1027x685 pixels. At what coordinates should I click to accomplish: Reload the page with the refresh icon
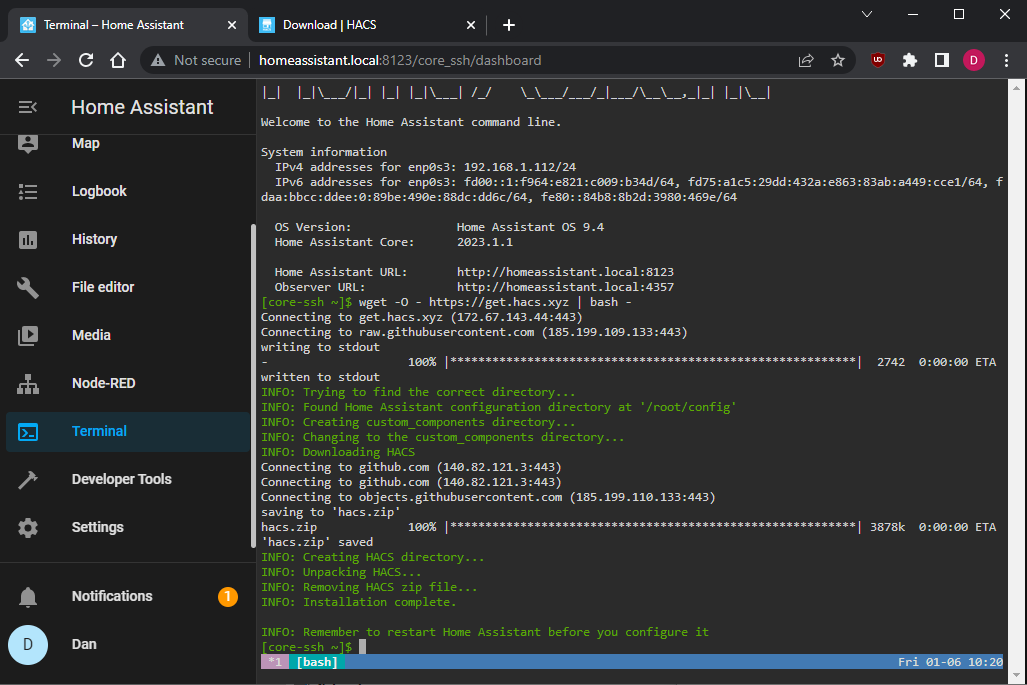coord(86,60)
